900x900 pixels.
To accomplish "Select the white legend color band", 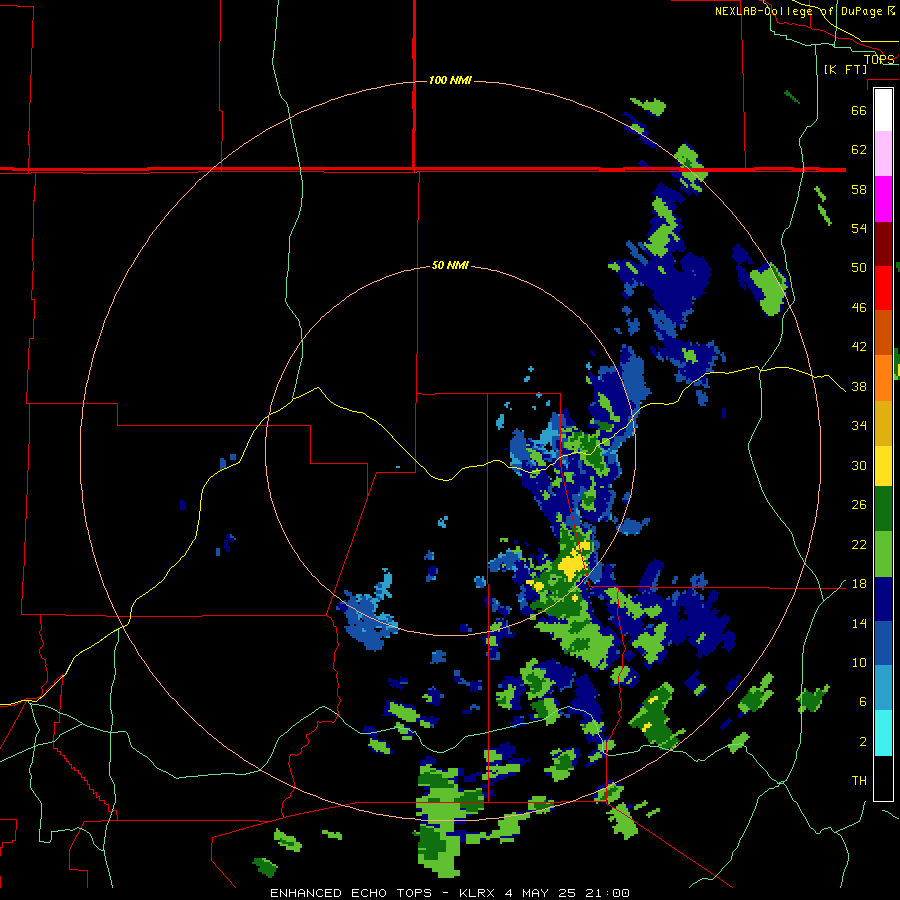I will [883, 110].
